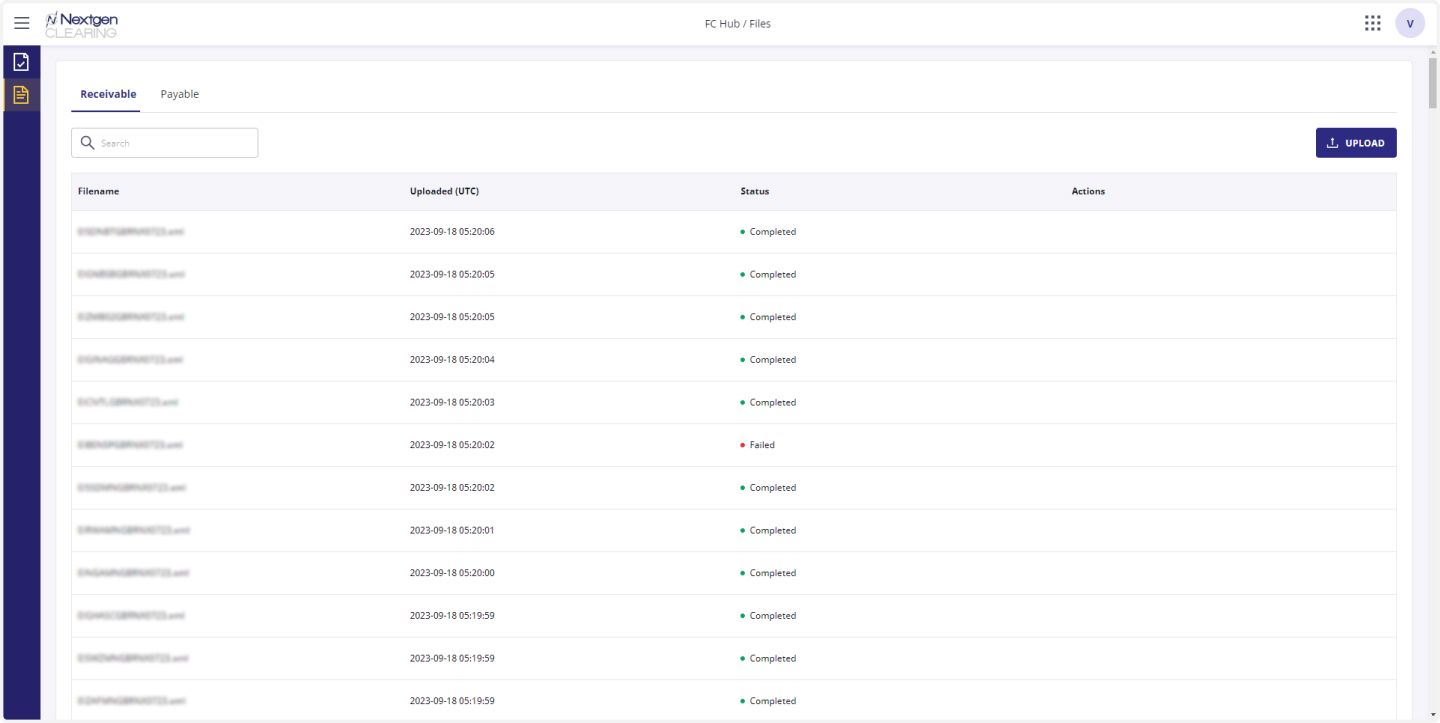The height and width of the screenshot is (723, 1440).
Task: Click Completed status for 05:20:06 row
Action: (x=768, y=232)
